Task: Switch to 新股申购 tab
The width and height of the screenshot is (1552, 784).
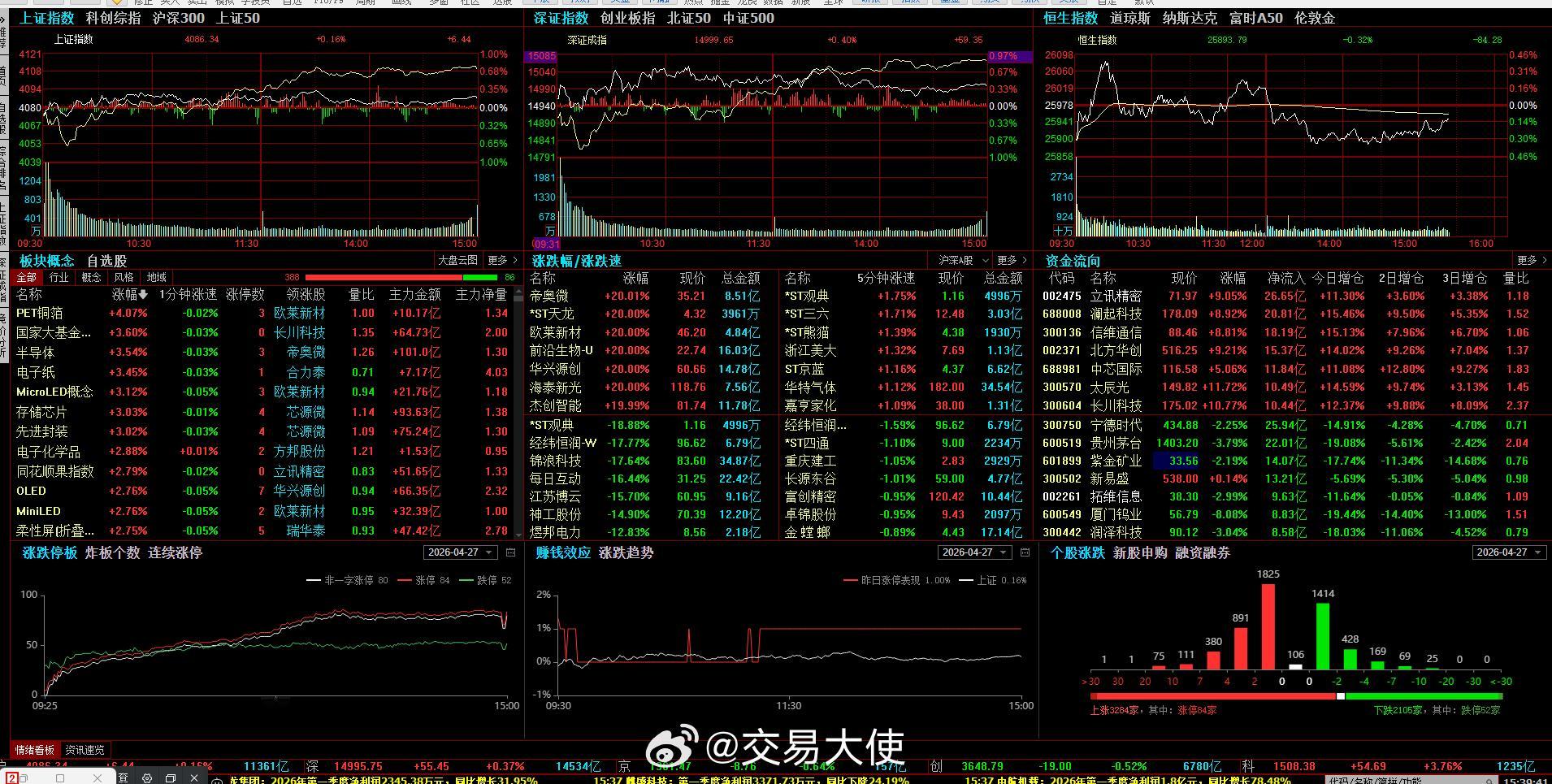Action: point(1140,552)
